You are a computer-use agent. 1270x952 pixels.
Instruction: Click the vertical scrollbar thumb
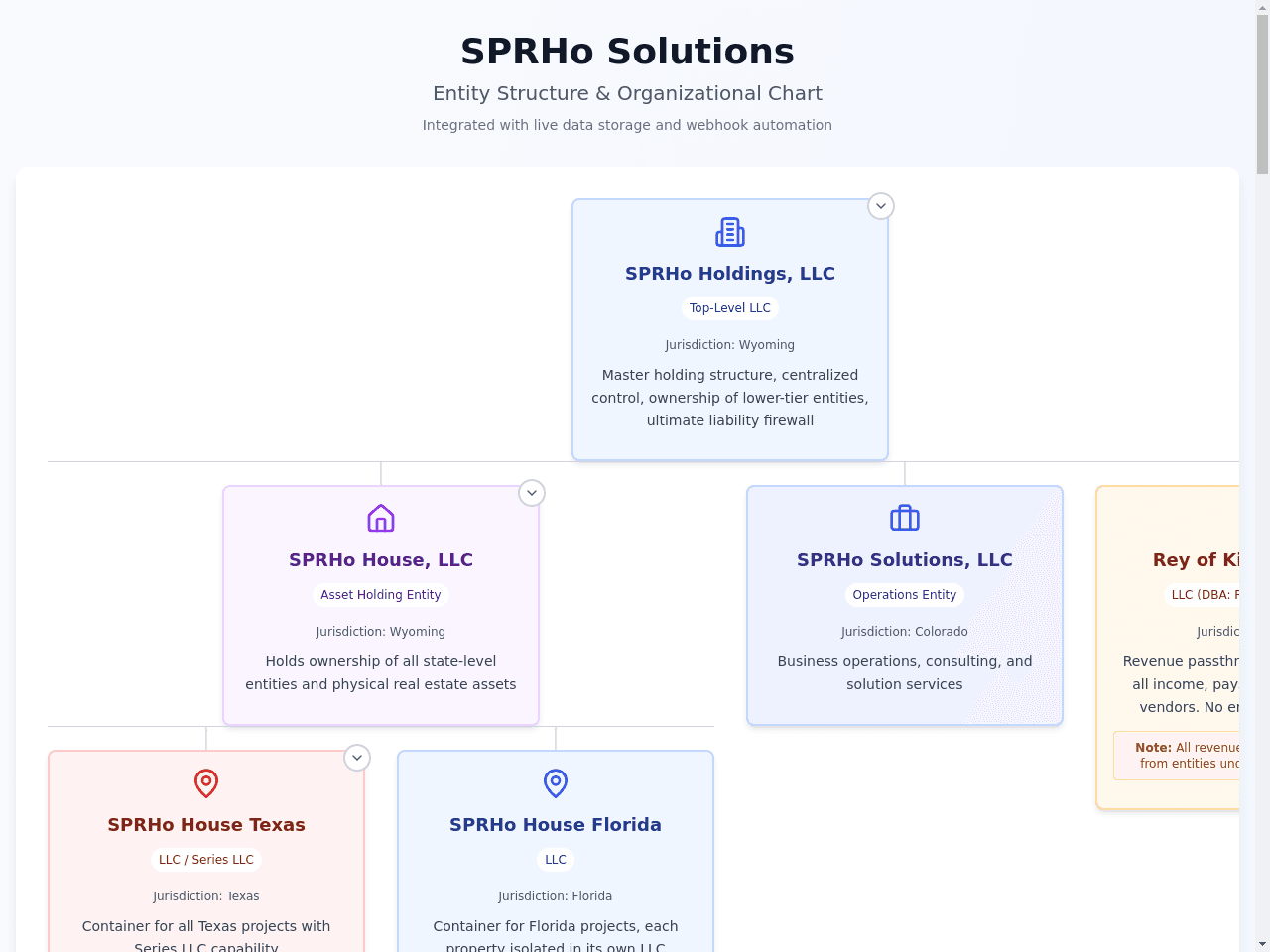[x=1262, y=94]
